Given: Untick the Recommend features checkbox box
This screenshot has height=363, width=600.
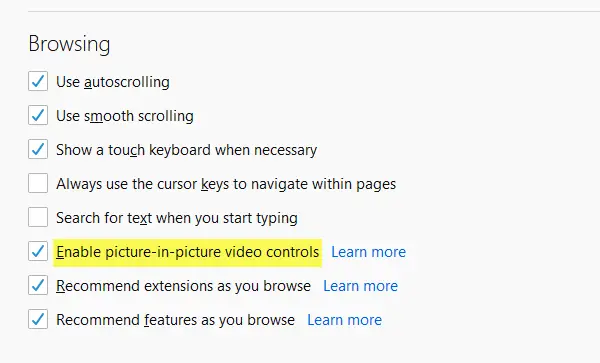Looking at the screenshot, I should point(38,319).
